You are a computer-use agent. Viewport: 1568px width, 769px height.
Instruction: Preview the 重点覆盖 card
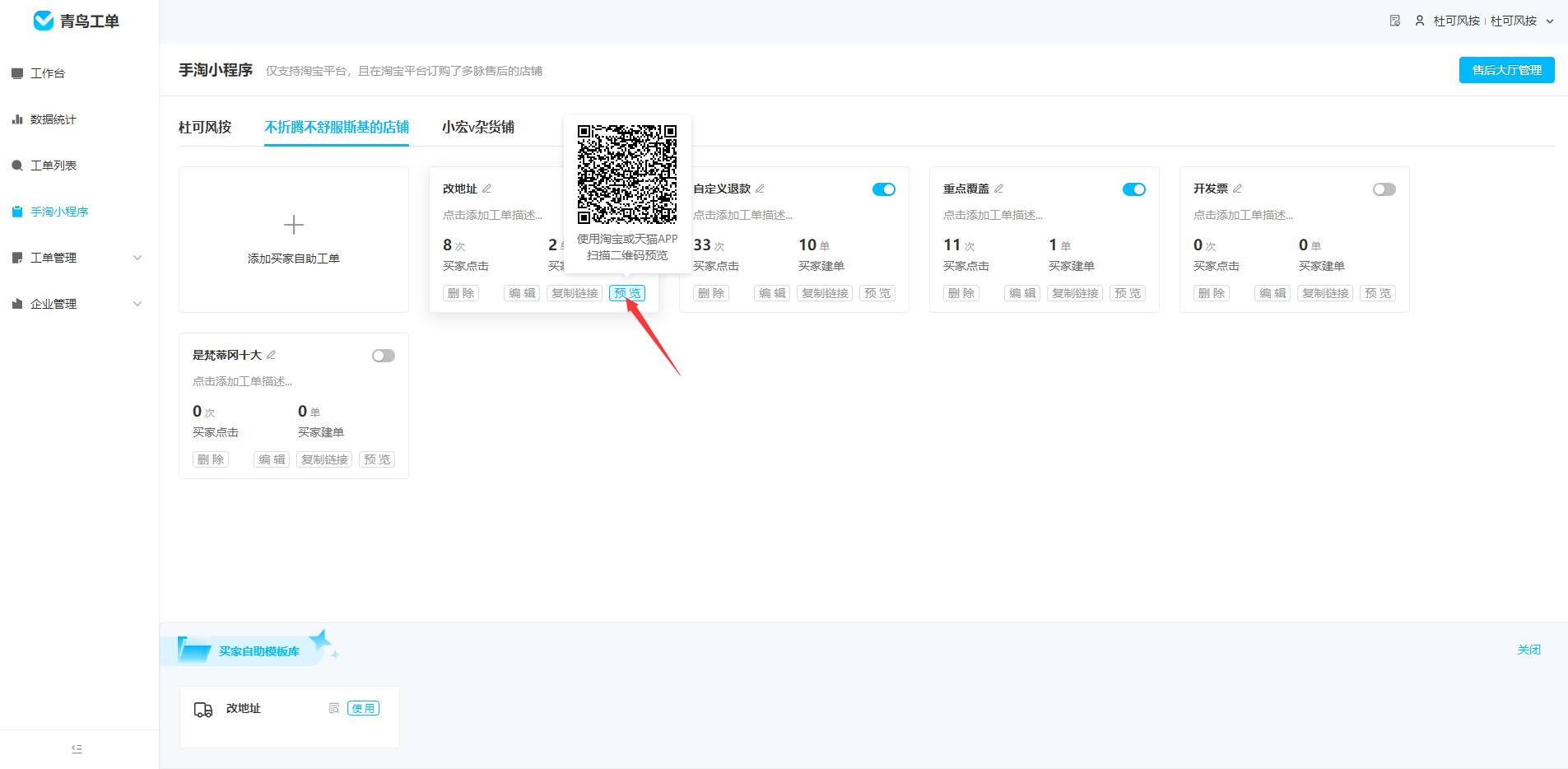pos(1128,293)
